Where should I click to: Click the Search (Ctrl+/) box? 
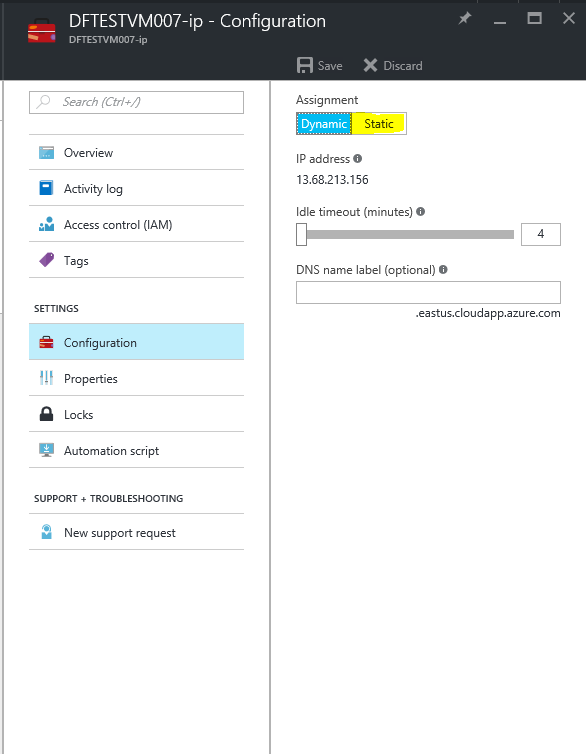pos(137,102)
